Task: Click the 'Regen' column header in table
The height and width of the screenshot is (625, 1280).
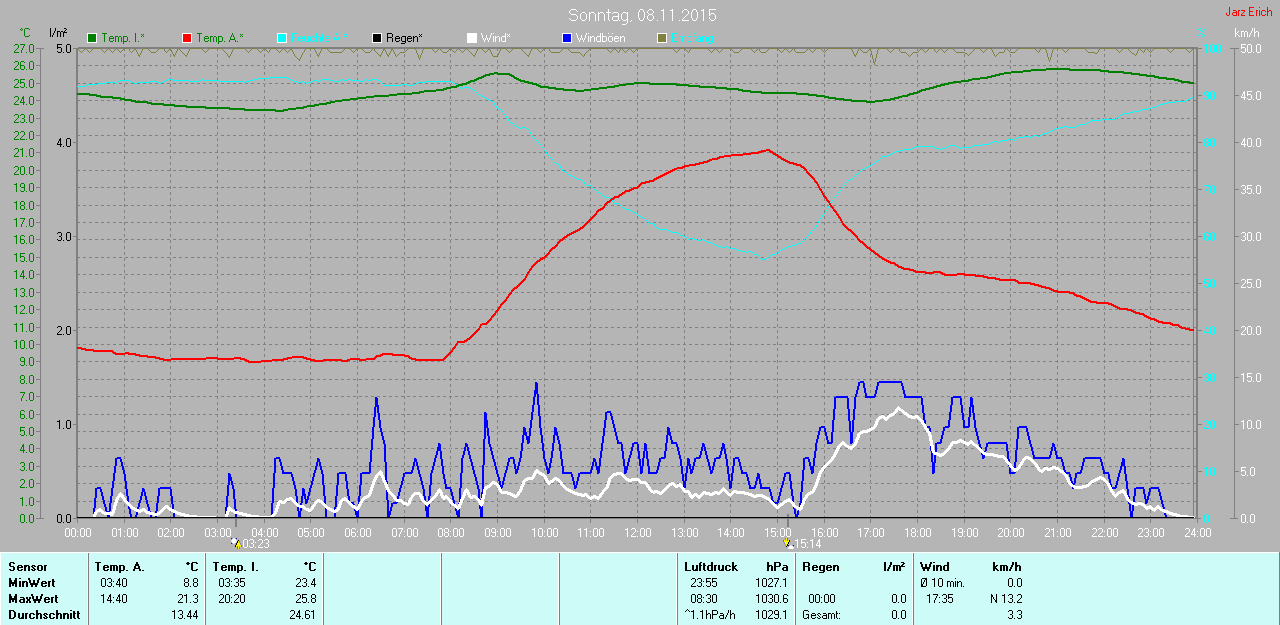Action: (x=820, y=567)
